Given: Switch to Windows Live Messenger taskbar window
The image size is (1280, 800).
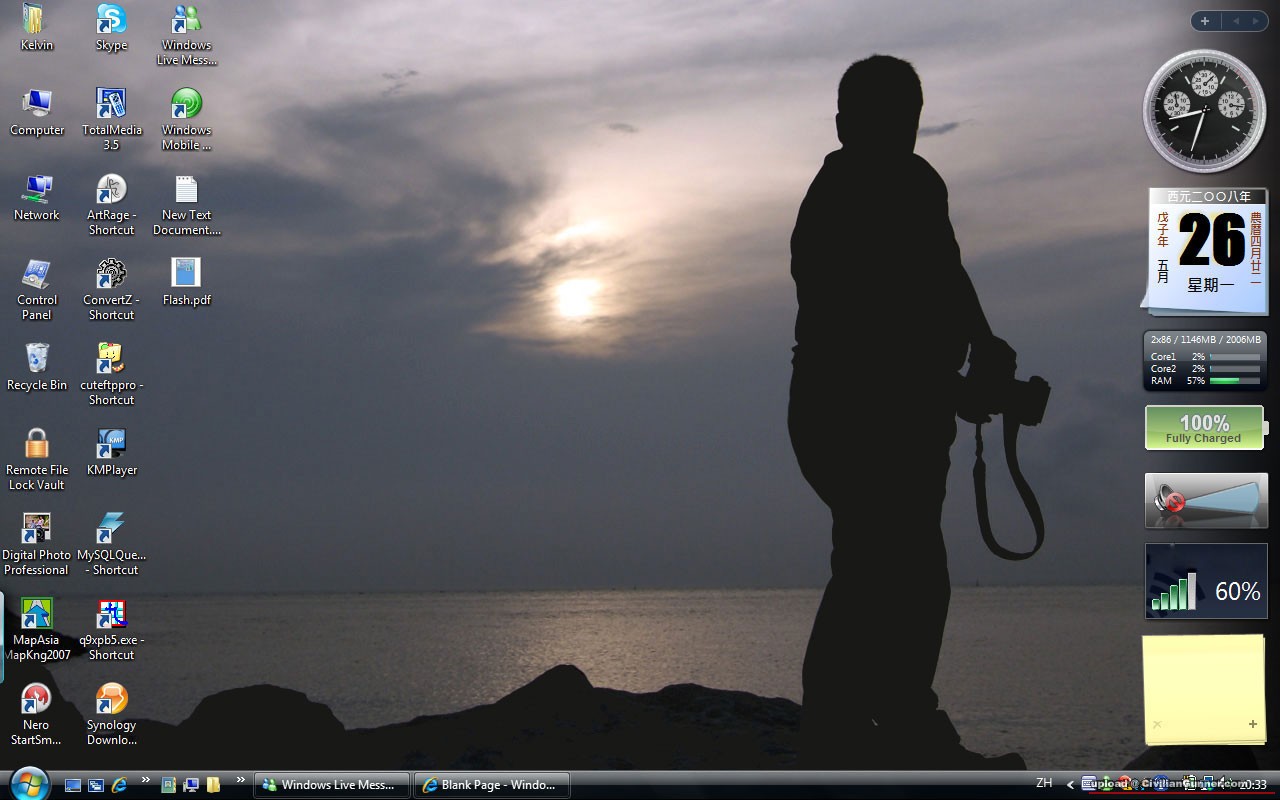Looking at the screenshot, I should [x=332, y=785].
